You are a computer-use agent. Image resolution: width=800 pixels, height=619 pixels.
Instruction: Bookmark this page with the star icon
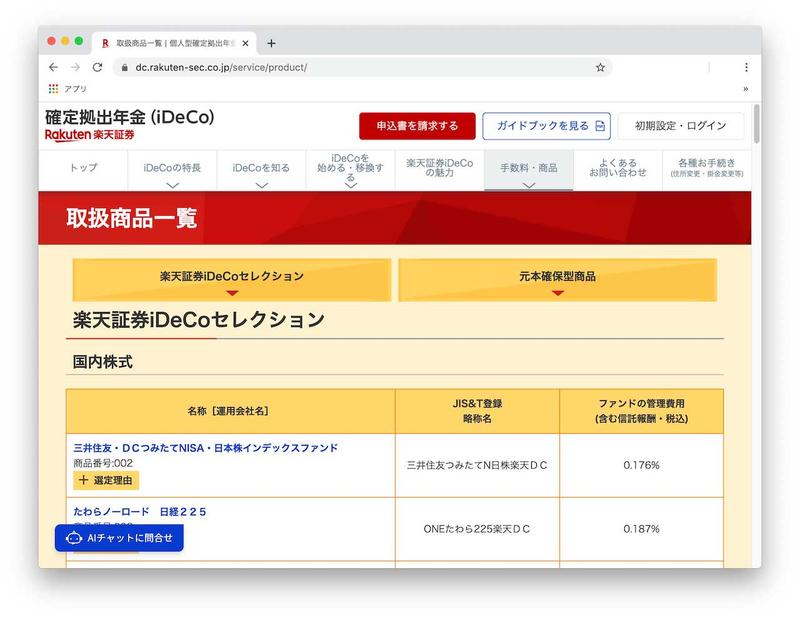600,67
